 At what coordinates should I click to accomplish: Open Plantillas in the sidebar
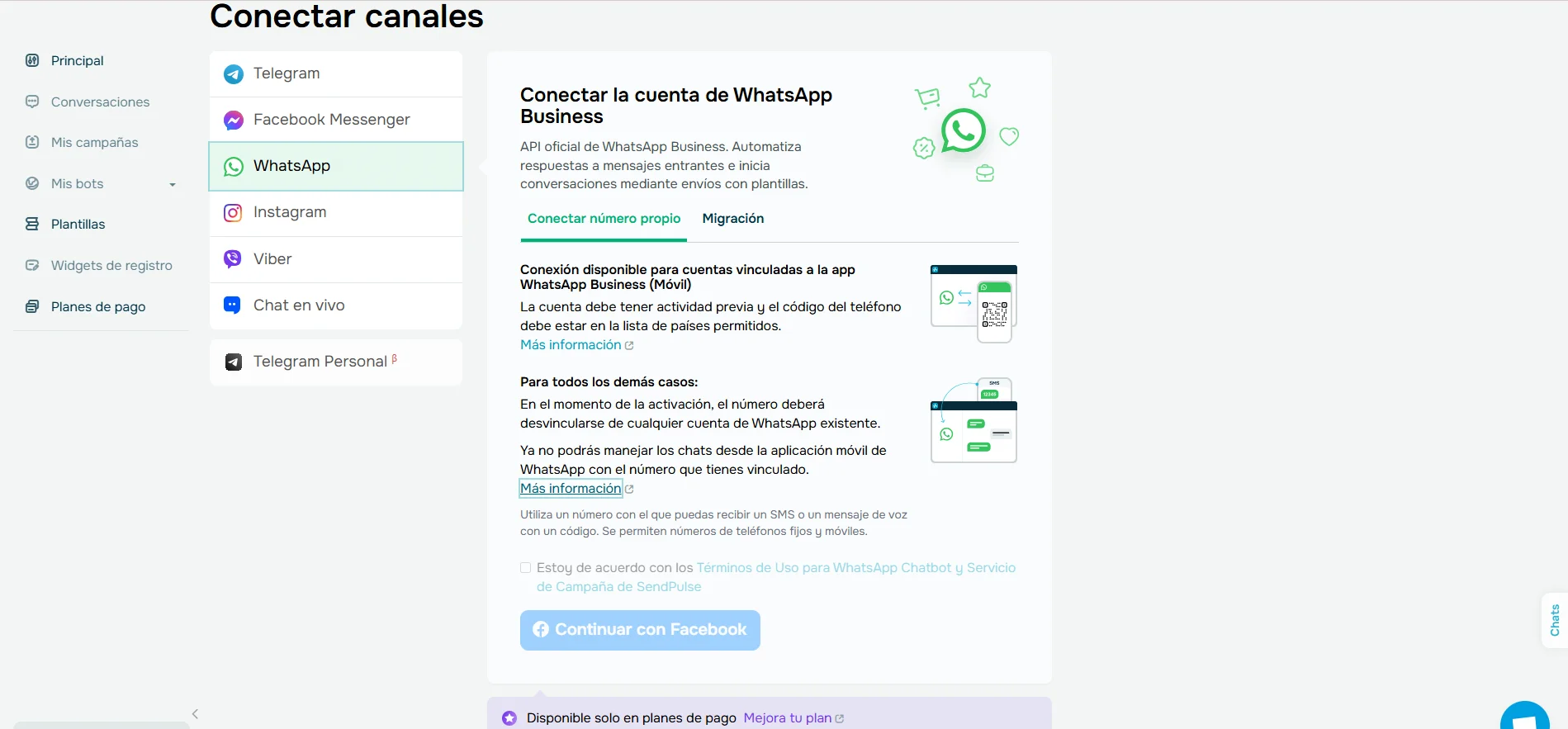pos(78,224)
